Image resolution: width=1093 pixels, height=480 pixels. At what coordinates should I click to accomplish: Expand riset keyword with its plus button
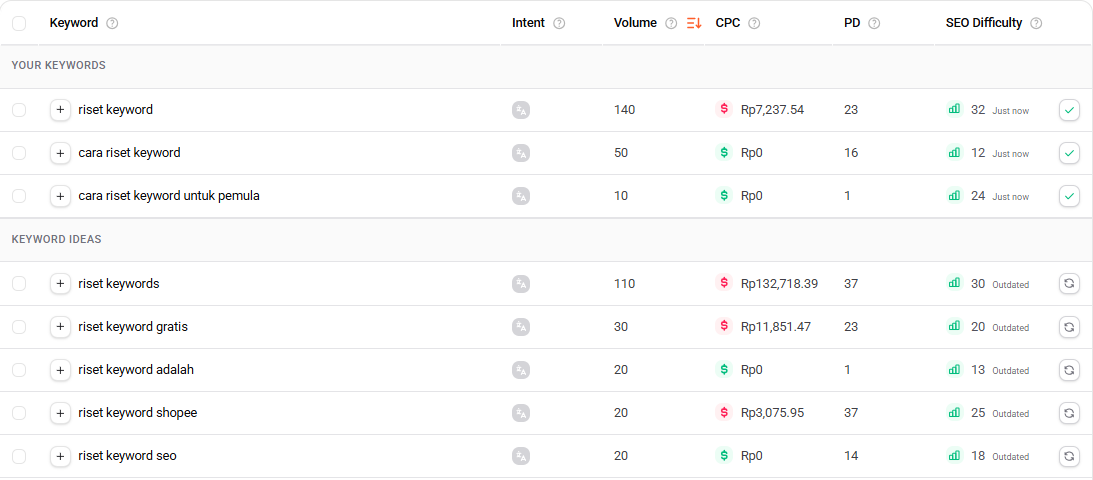[61, 110]
